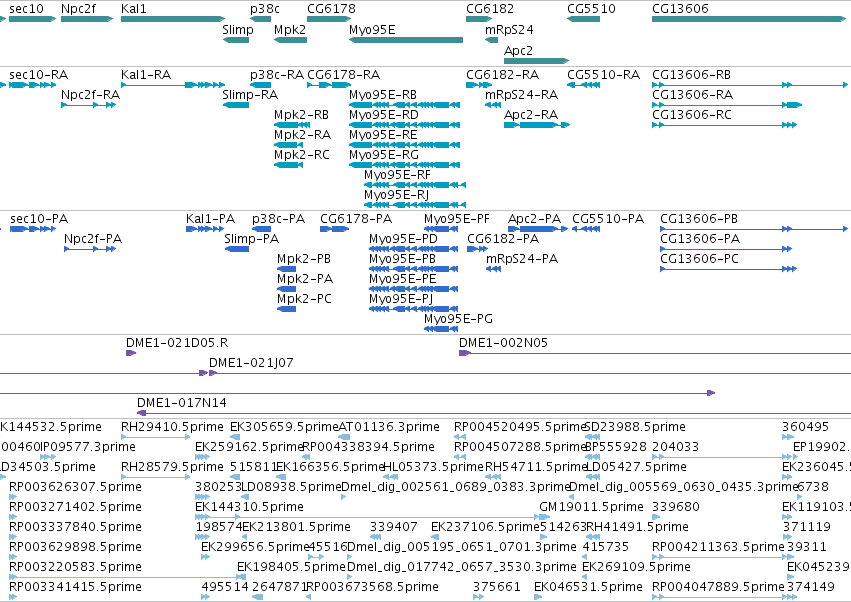Screen dimensions: 851x602
Task: Click the CG6178 gene label
Action: [x=332, y=9]
